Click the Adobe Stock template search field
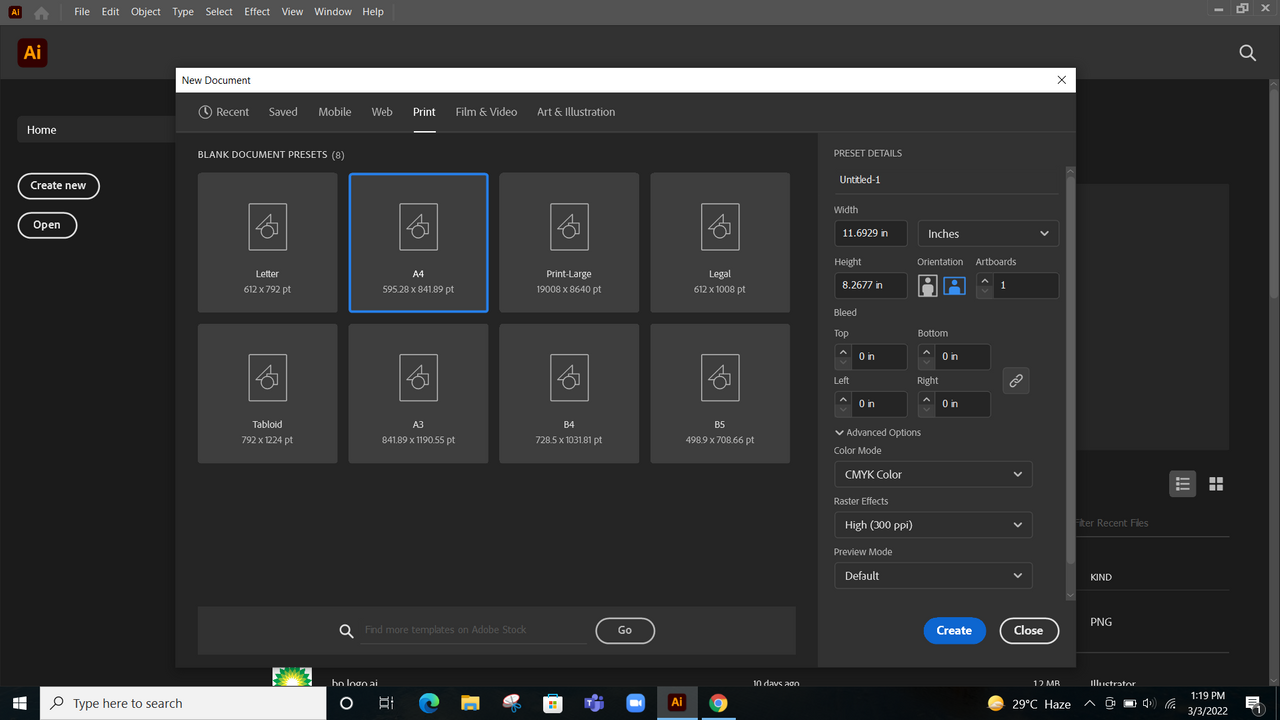 click(474, 630)
